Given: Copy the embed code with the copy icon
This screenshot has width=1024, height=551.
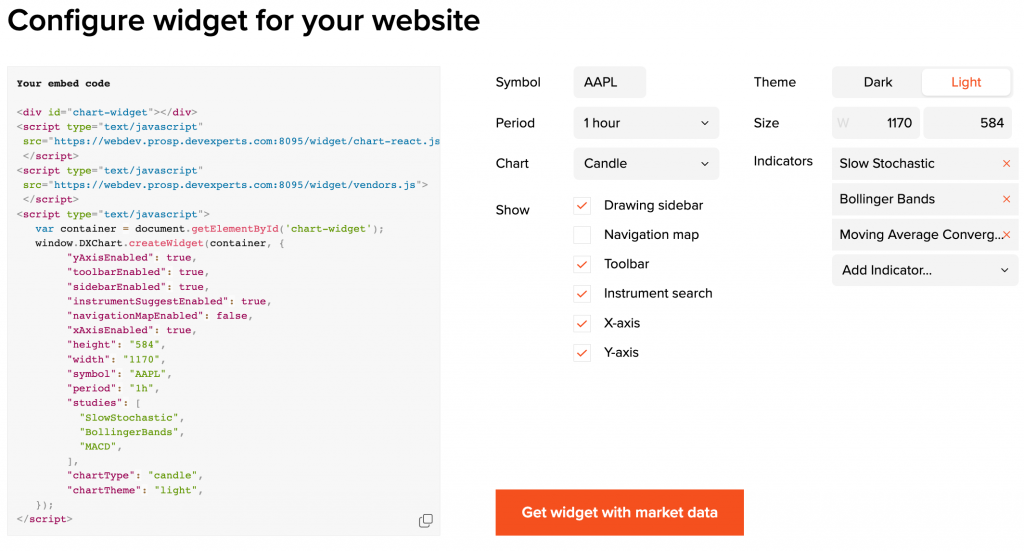Looking at the screenshot, I should click(426, 520).
